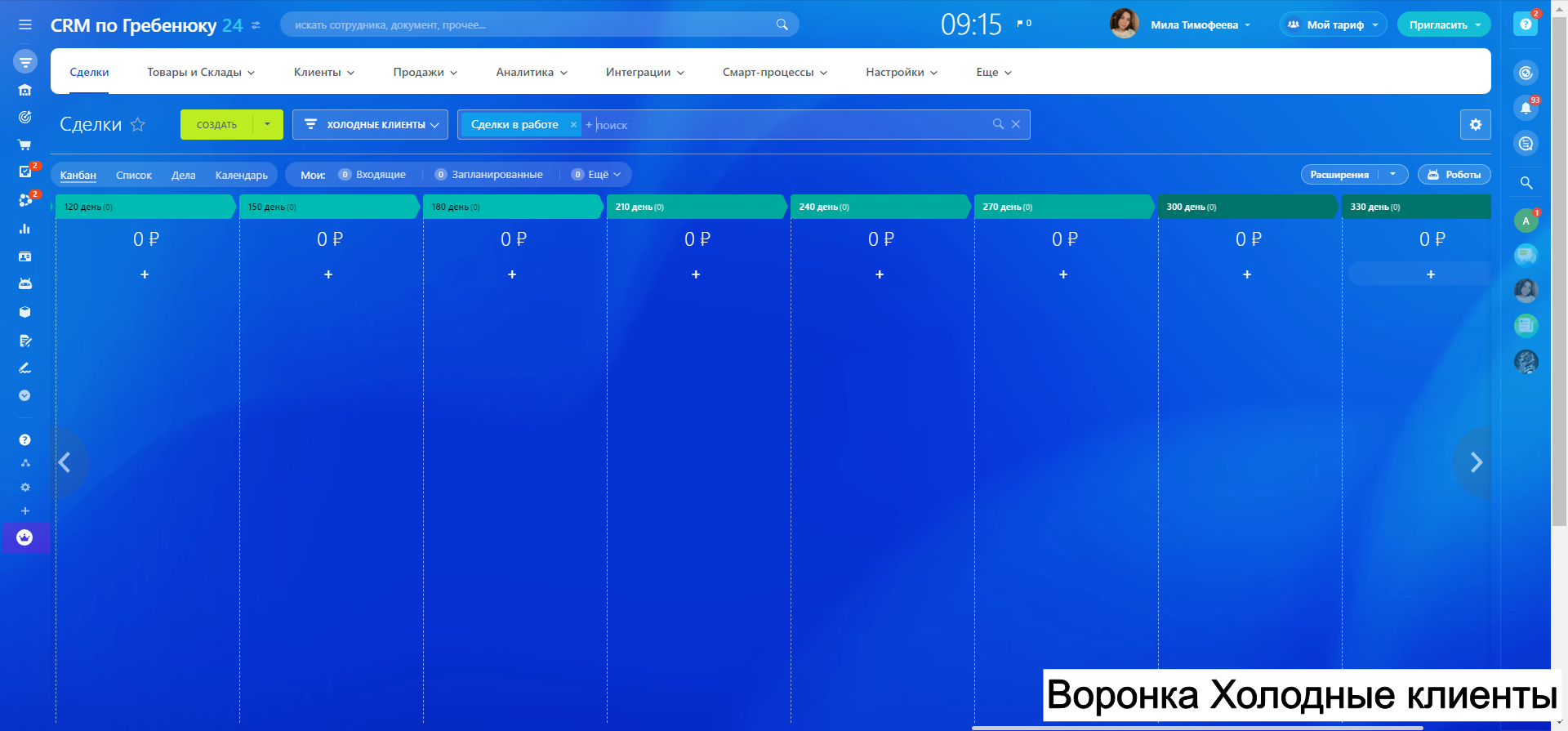
Task: Open CRM funnel icon in left sidebar
Action: (25, 61)
